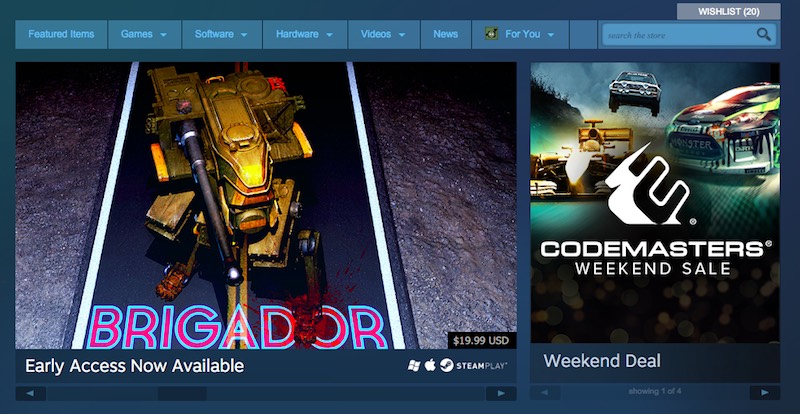Expand the Games dropdown menu

coord(144,34)
